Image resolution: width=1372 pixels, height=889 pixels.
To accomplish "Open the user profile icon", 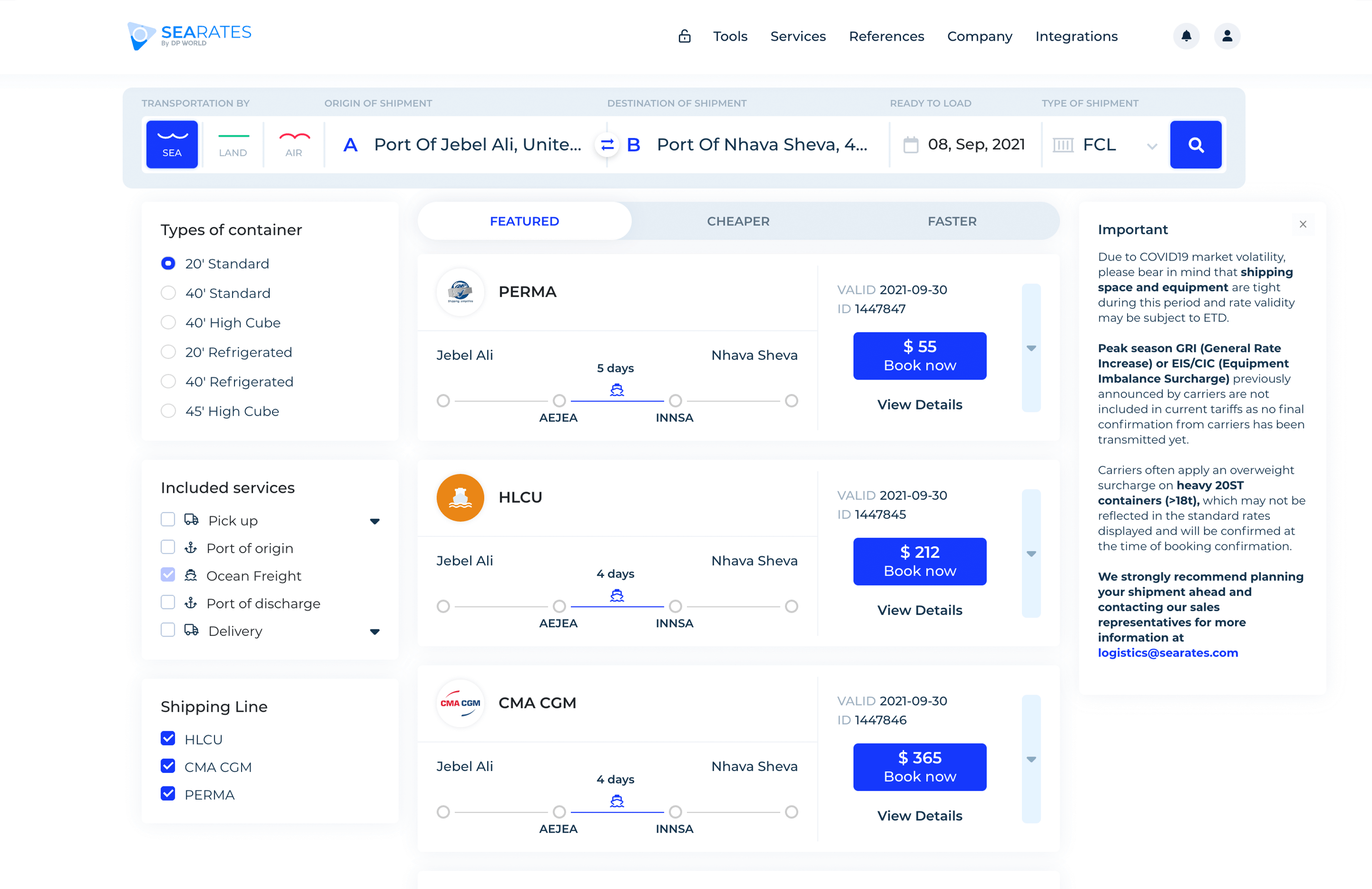I will 1227,36.
